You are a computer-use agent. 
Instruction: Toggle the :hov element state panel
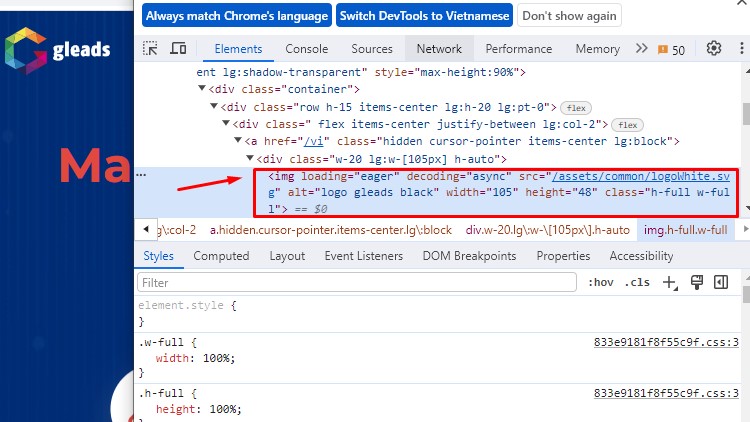(x=602, y=283)
